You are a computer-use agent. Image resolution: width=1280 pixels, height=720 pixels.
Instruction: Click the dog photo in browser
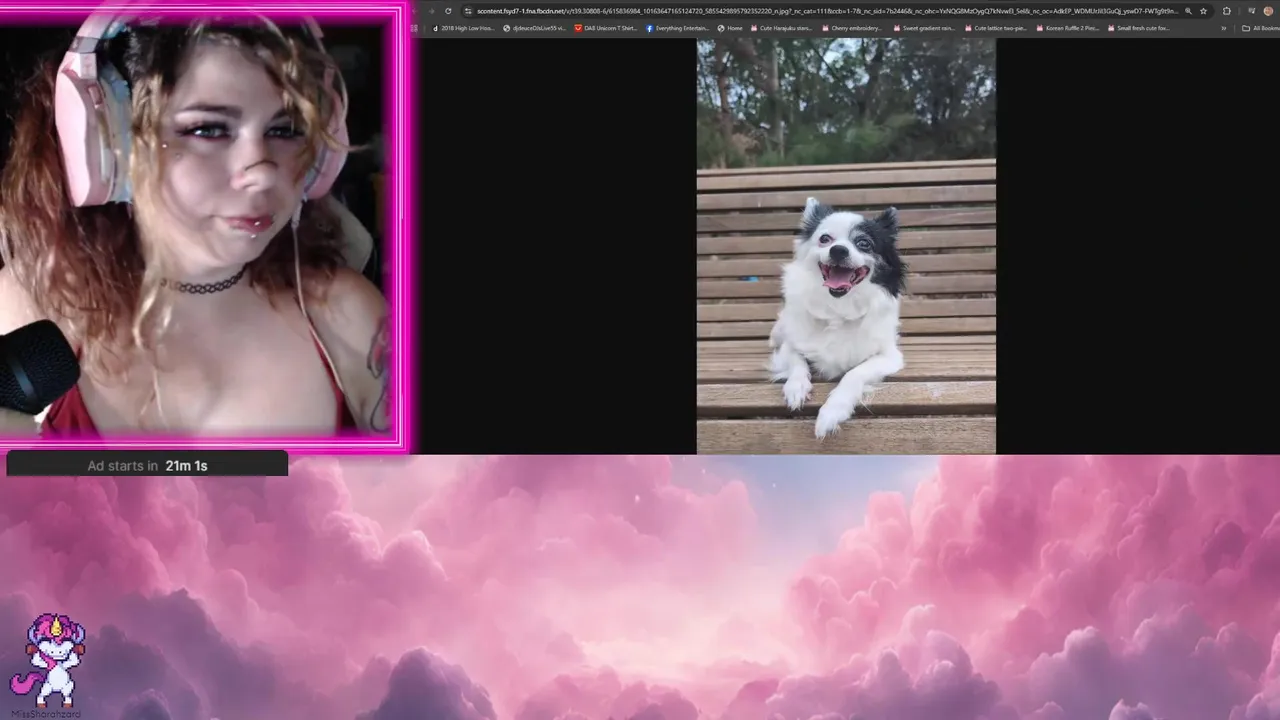tap(846, 246)
